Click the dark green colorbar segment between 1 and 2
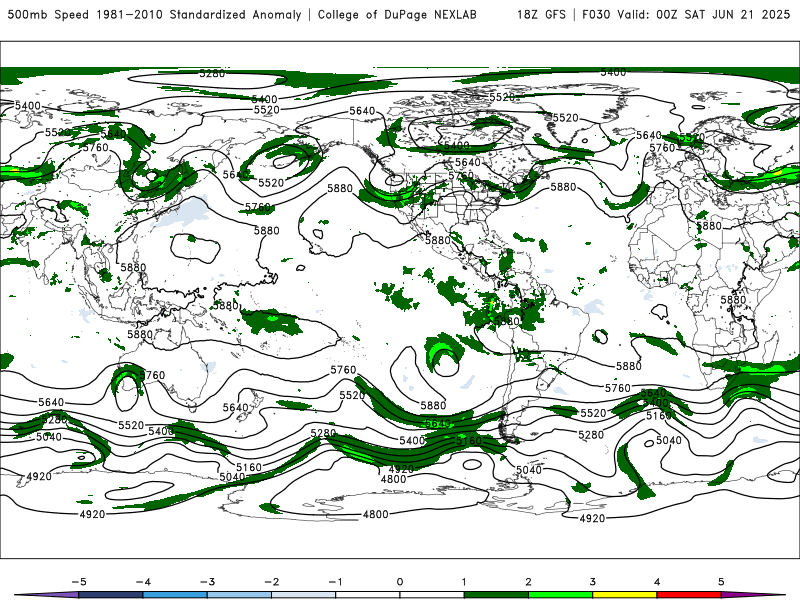The height and width of the screenshot is (600, 800). (496, 595)
